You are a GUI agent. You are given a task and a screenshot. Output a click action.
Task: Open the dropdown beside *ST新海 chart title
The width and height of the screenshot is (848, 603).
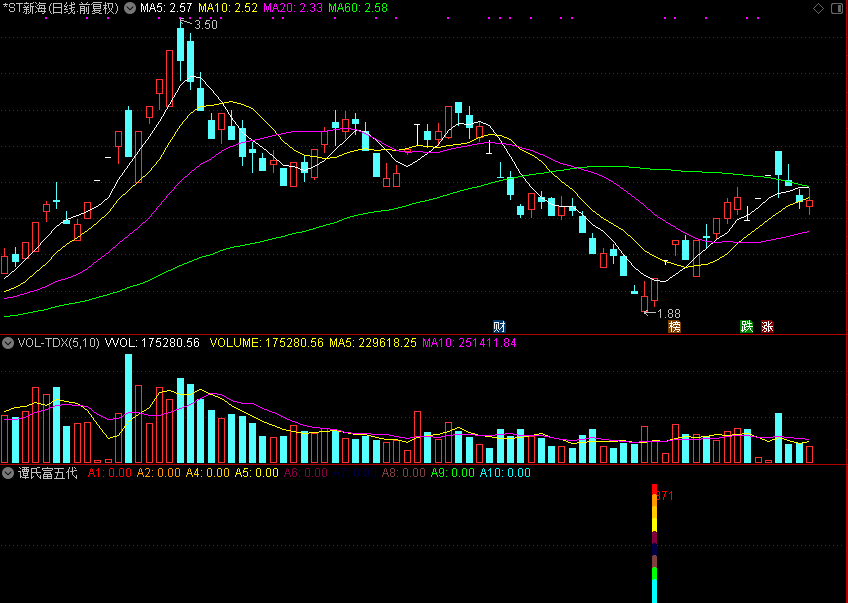[130, 8]
